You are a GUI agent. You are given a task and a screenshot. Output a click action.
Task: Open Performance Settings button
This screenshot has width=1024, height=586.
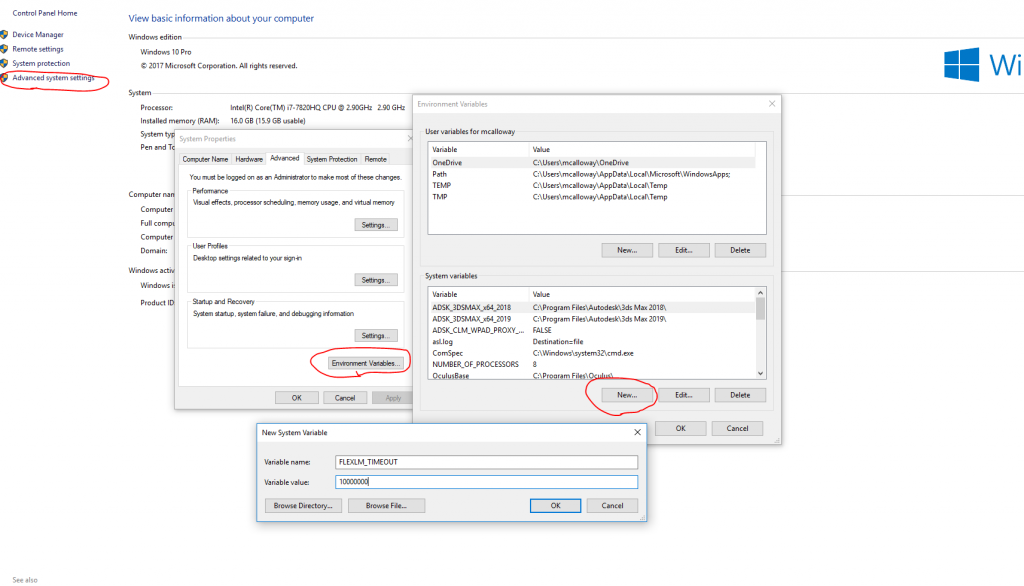point(376,225)
